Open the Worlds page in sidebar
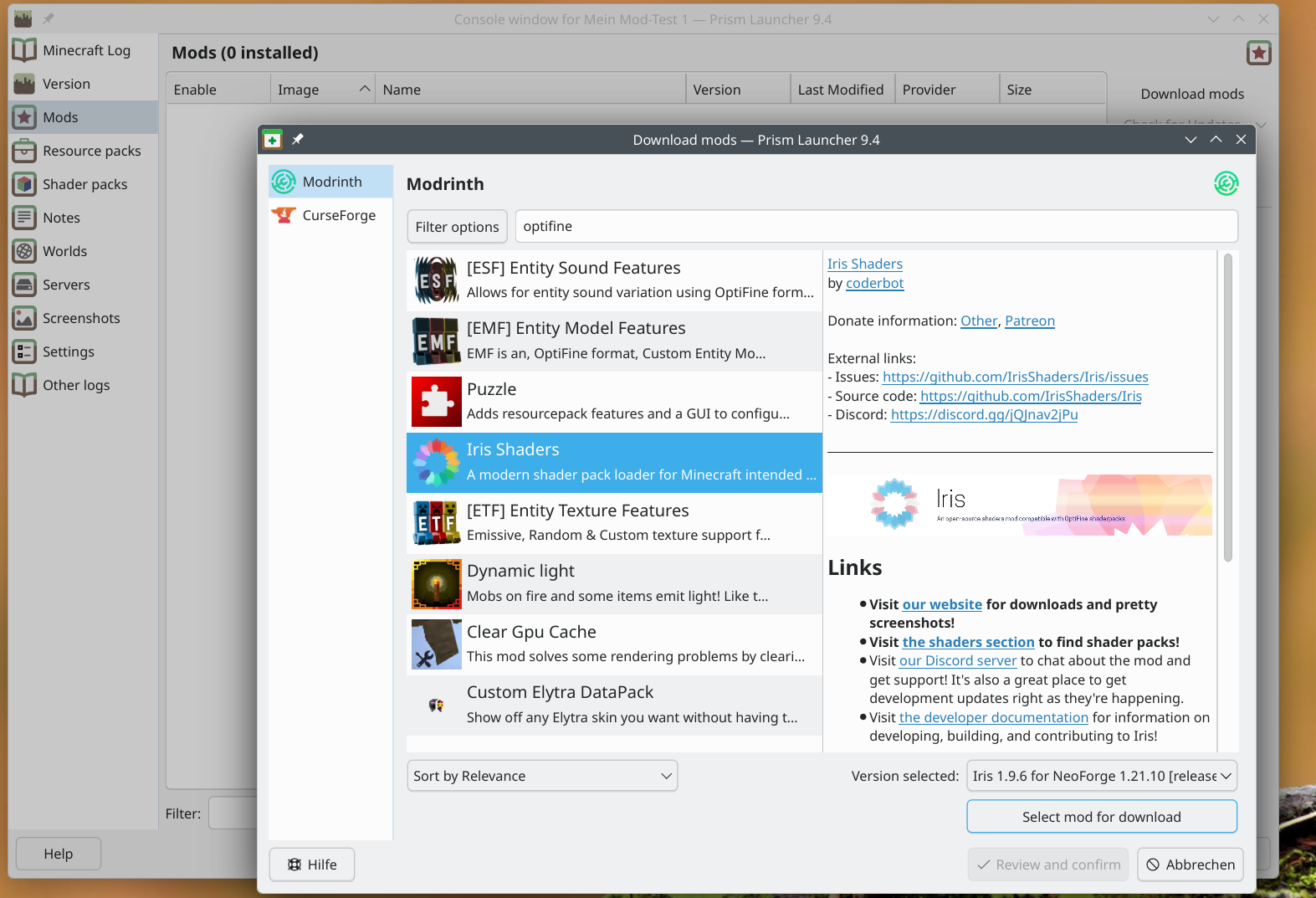 point(64,251)
